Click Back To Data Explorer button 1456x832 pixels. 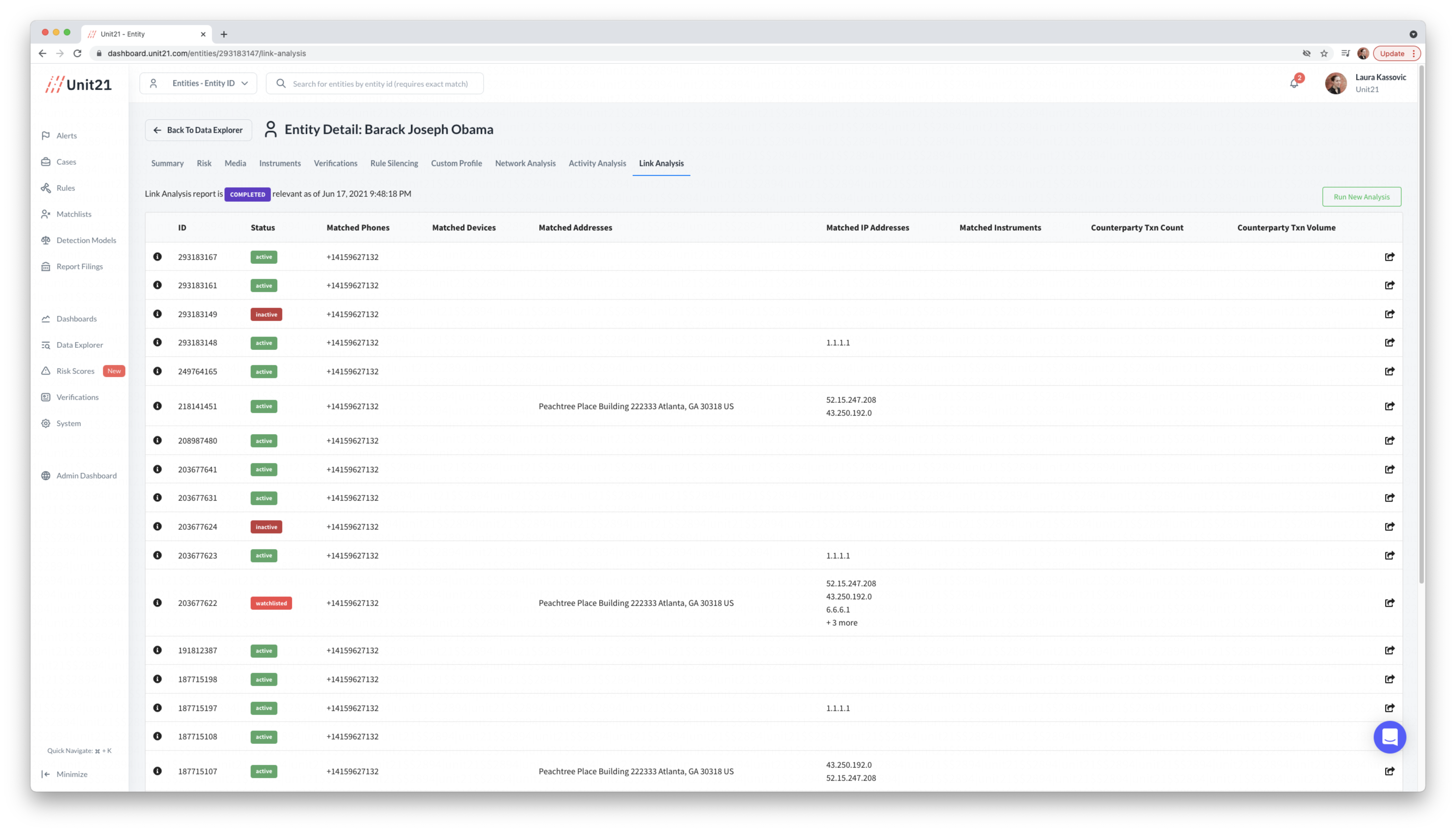click(x=198, y=130)
